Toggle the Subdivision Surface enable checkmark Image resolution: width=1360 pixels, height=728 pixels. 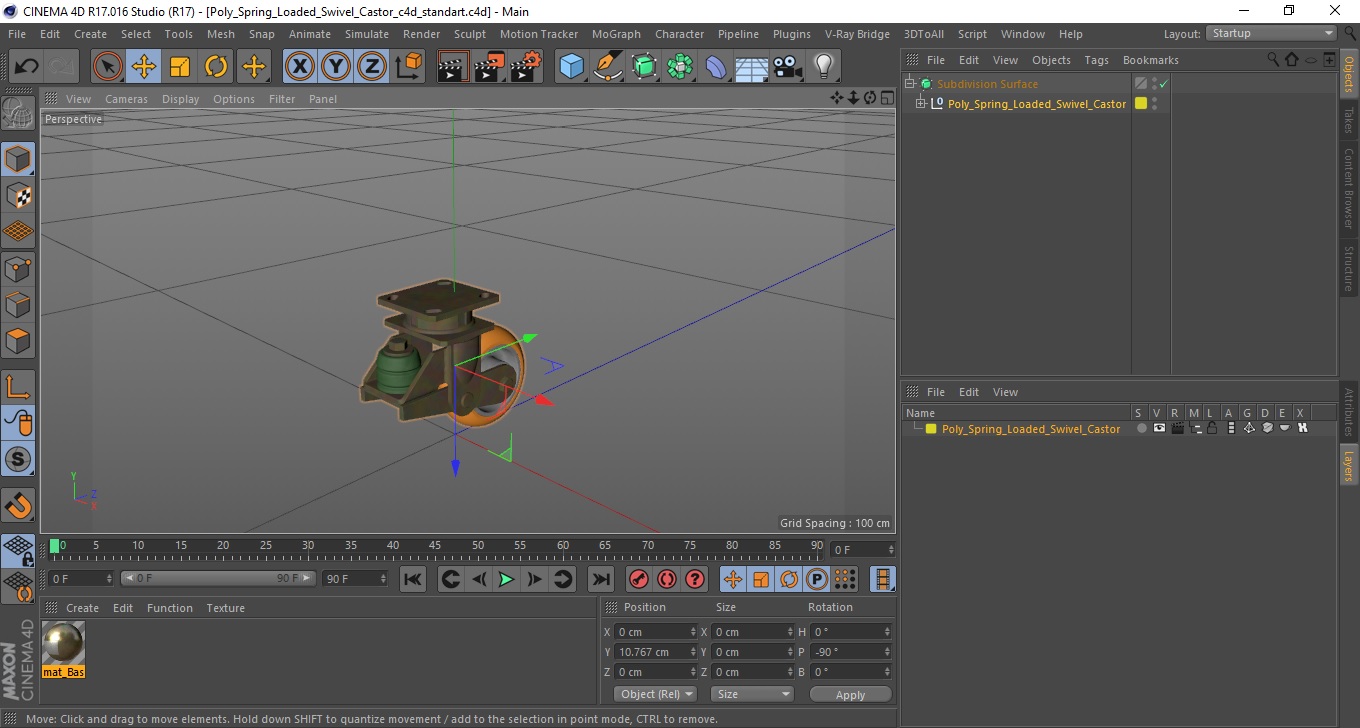tap(1164, 84)
